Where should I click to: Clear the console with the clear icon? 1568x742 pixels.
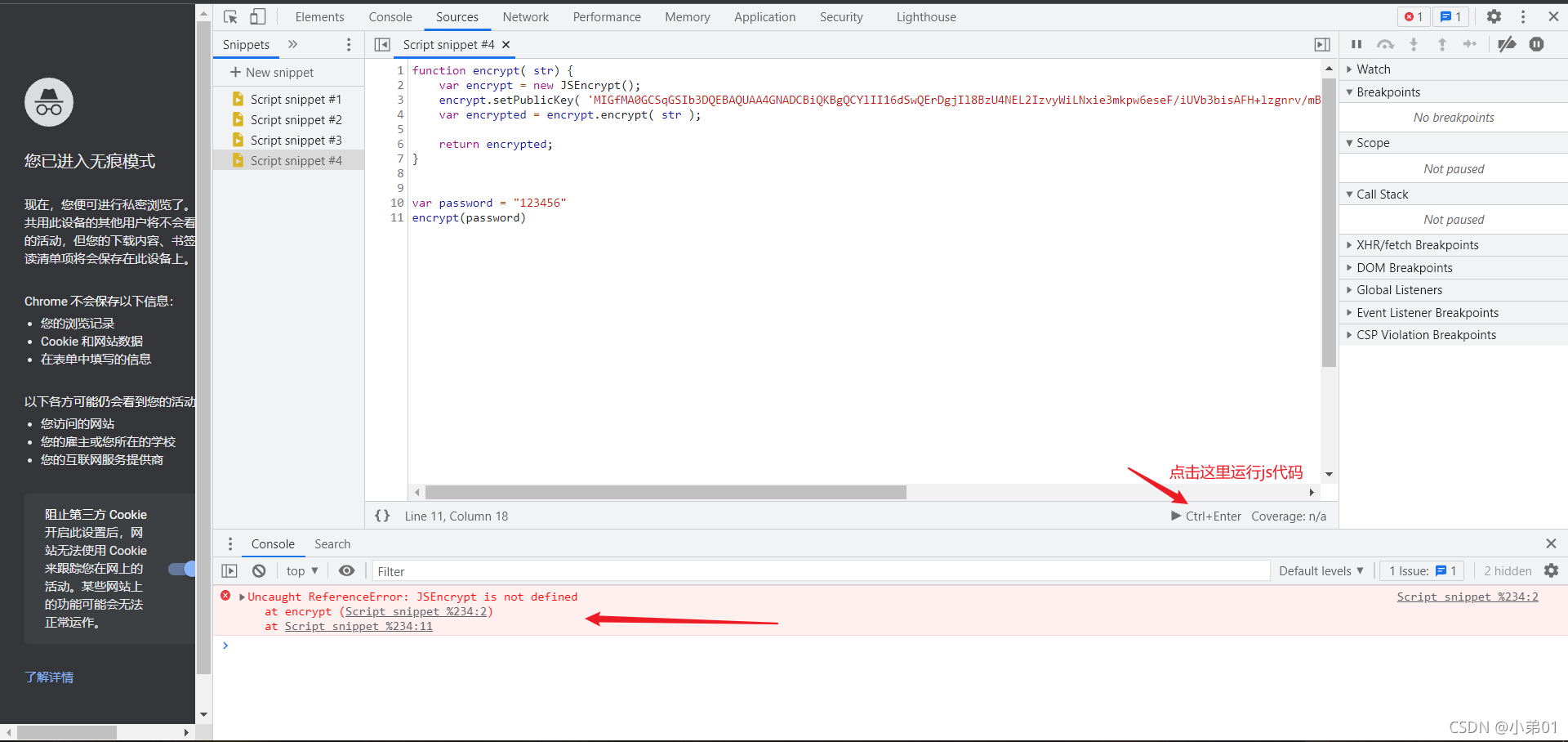[x=259, y=570]
